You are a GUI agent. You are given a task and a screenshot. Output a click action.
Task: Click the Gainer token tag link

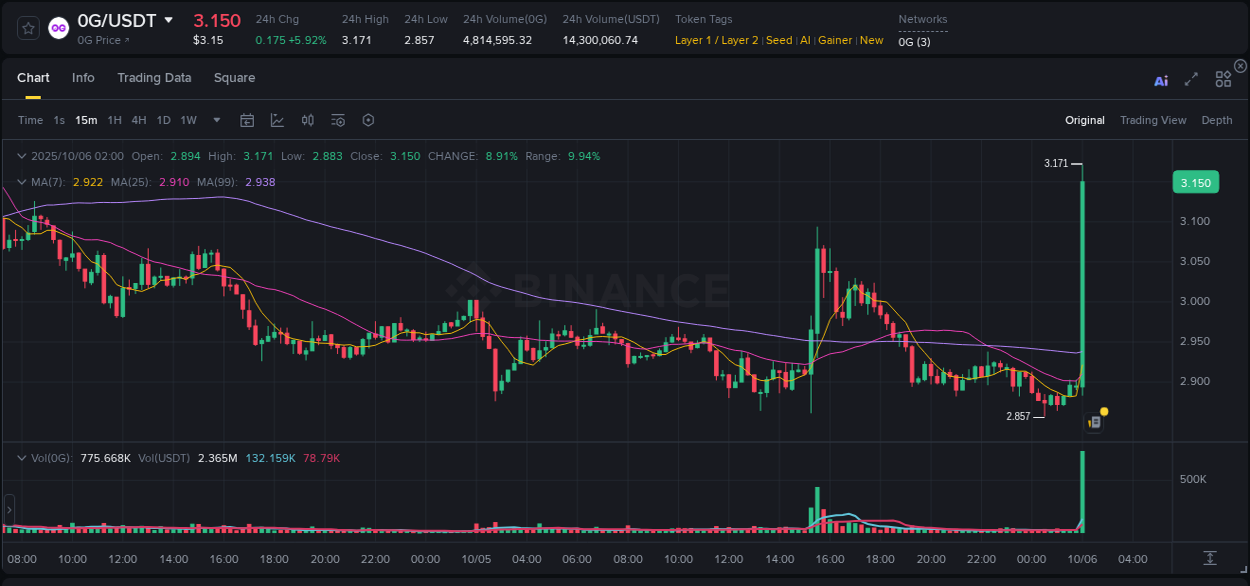pos(835,40)
